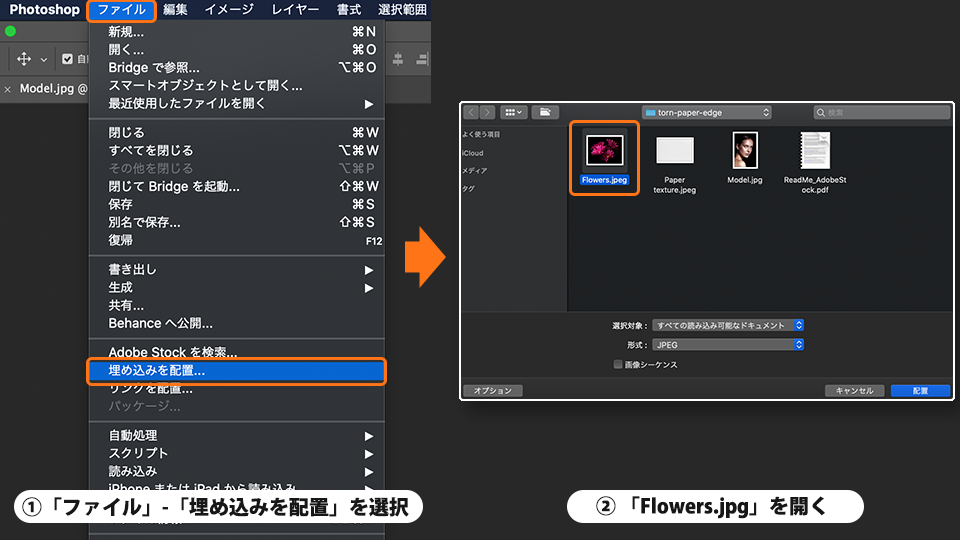Viewport: 960px width, 540px height.
Task: Open the torn-paper-edge folder path dropdown
Action: tap(707, 113)
